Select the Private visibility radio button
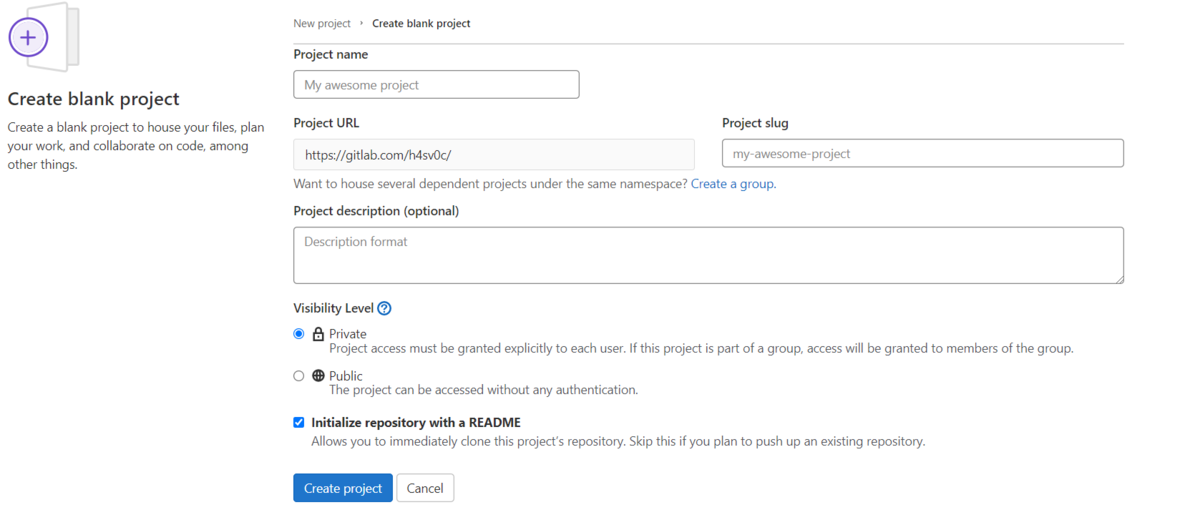The image size is (1200, 530). pyautogui.click(x=299, y=334)
